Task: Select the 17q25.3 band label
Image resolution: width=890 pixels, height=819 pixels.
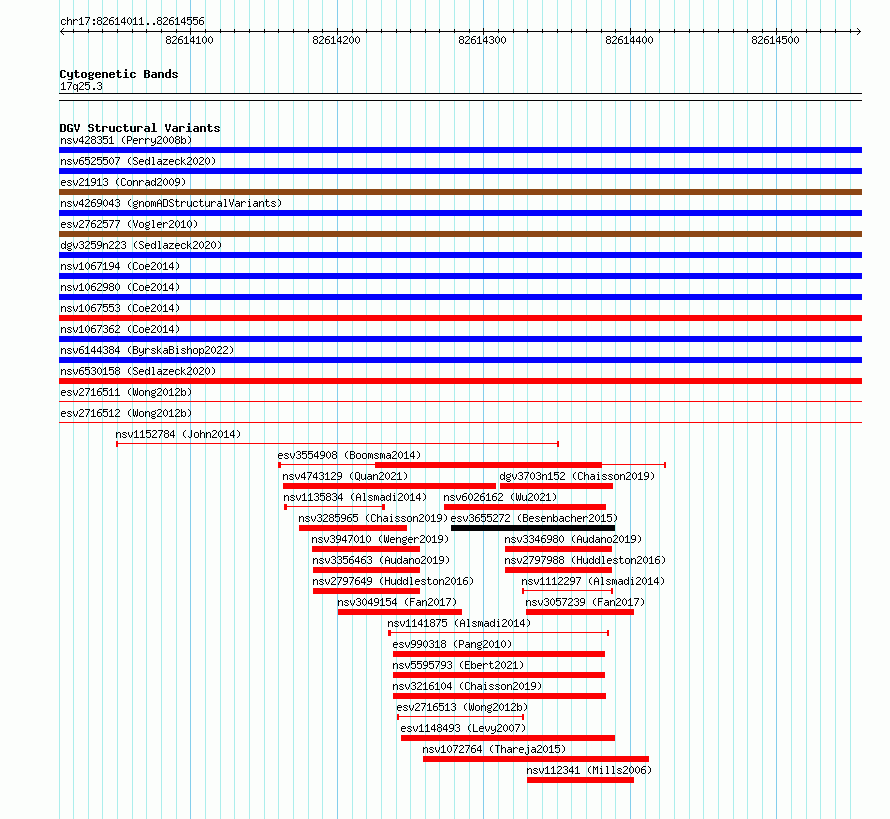Action: point(81,86)
